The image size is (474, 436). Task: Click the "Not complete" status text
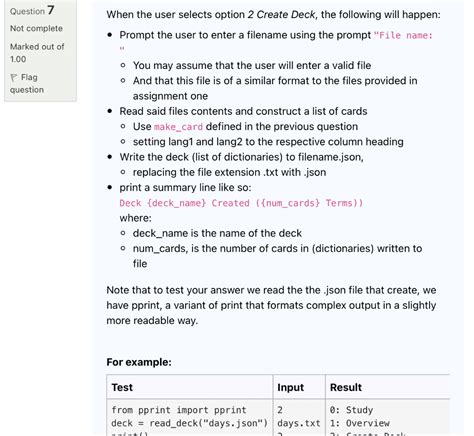pos(36,28)
